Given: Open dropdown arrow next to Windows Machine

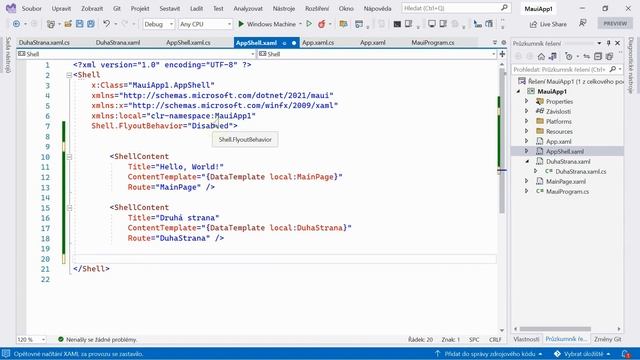Looking at the screenshot, I should coord(300,24).
